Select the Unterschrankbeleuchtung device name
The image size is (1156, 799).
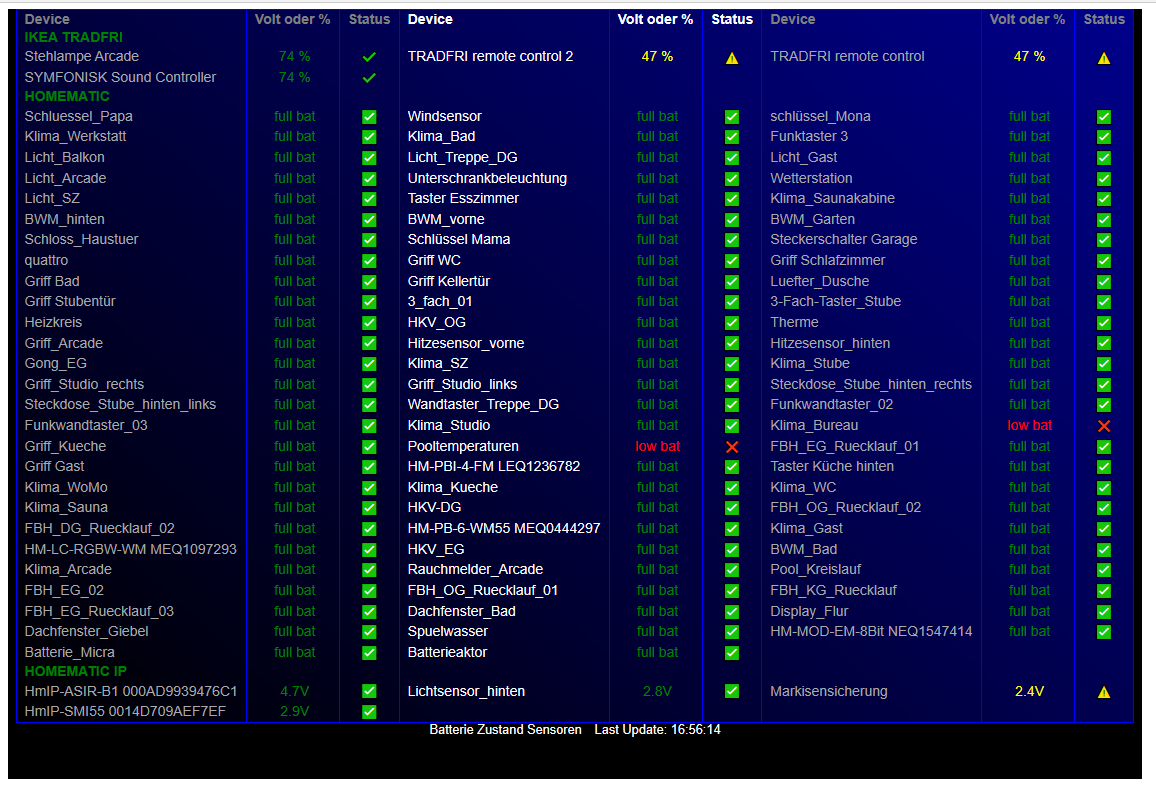pos(487,178)
